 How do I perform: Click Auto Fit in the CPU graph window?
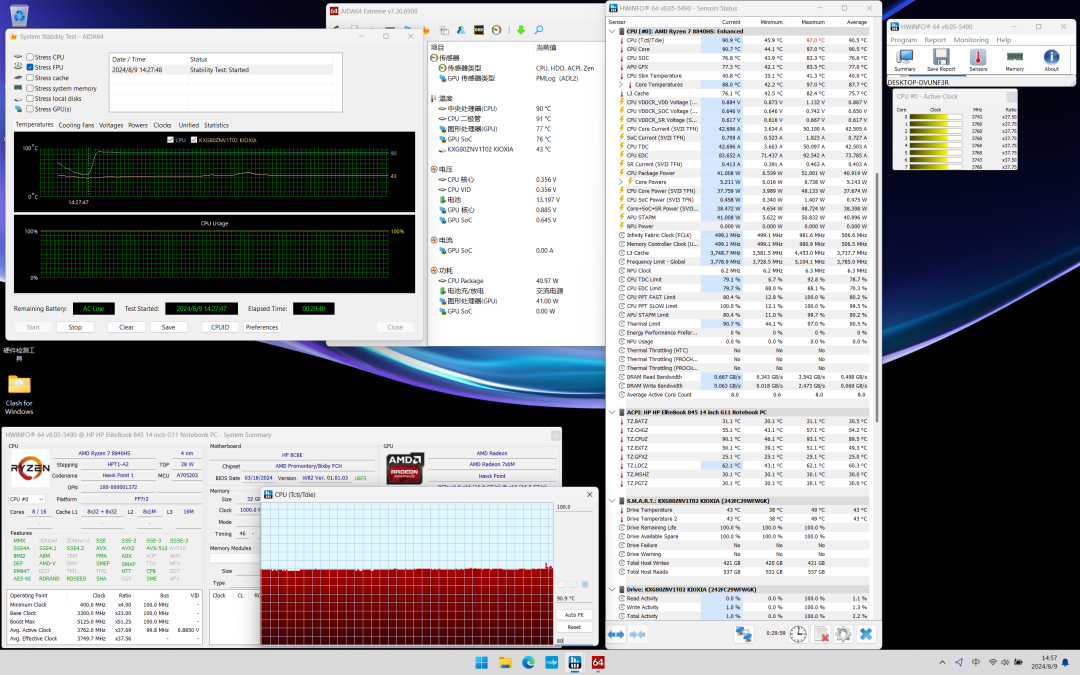(573, 615)
